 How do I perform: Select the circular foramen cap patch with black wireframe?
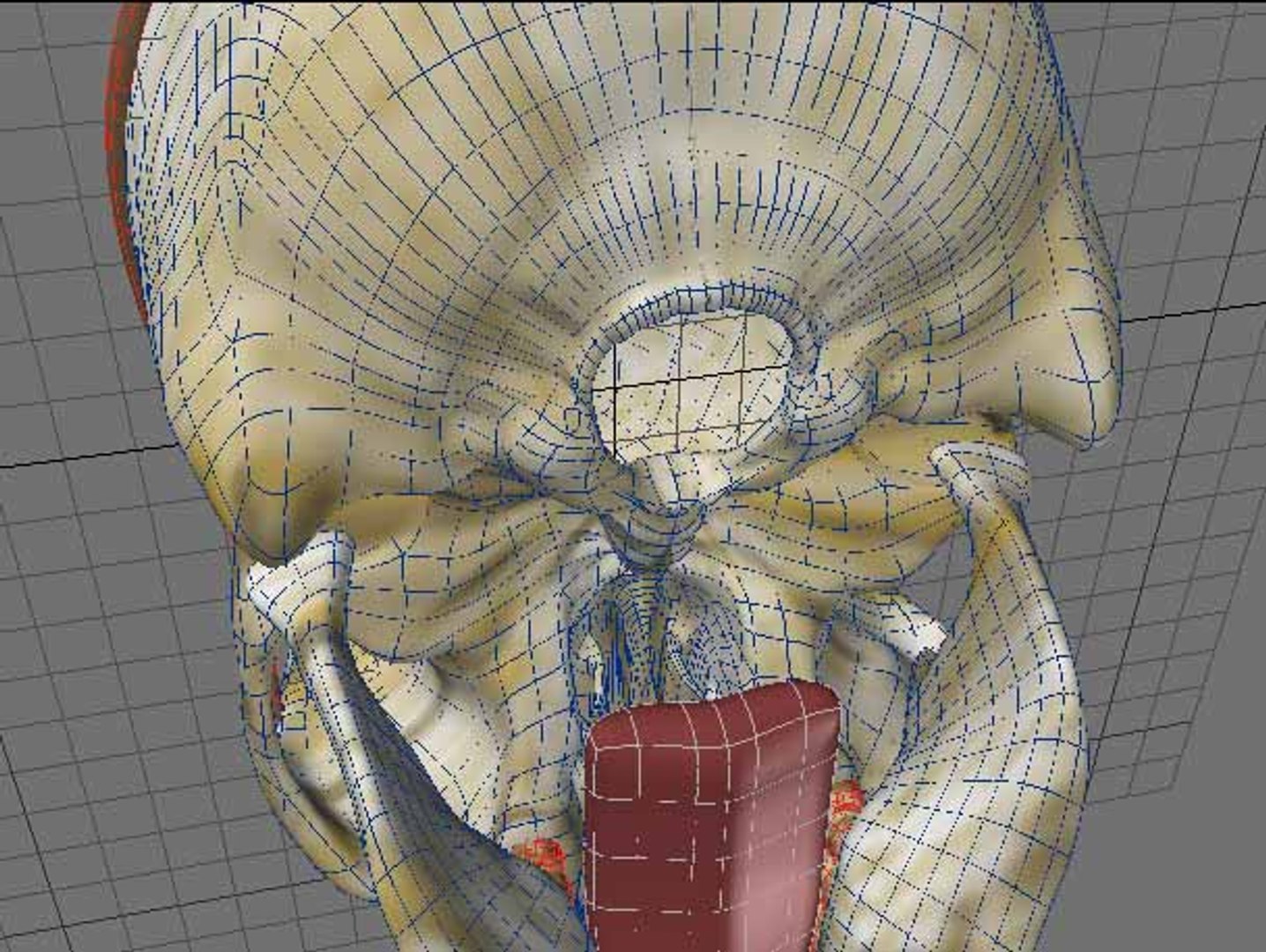(690, 386)
